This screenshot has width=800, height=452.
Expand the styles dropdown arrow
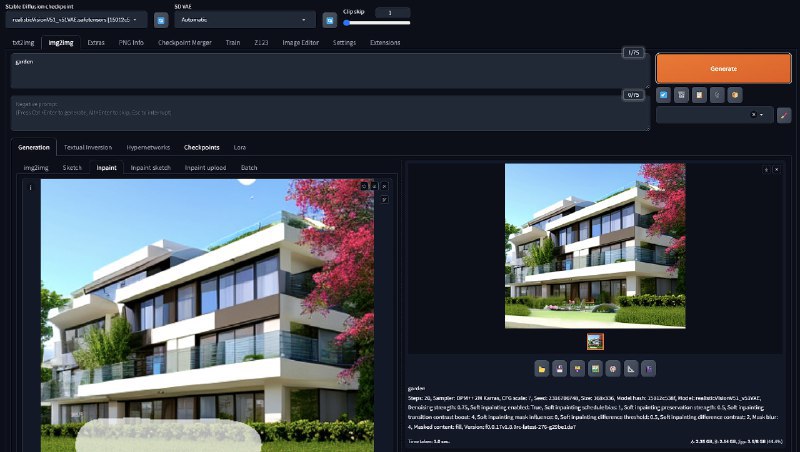click(x=761, y=115)
